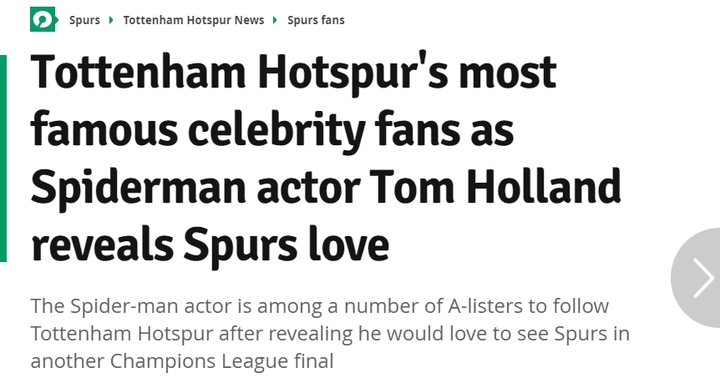
Task: Advance to next article with the grey chevron
Action: [x=703, y=278]
